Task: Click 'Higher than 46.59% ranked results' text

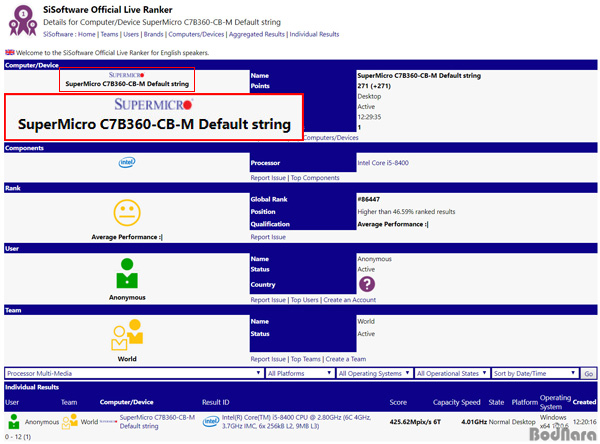Action: (406, 212)
